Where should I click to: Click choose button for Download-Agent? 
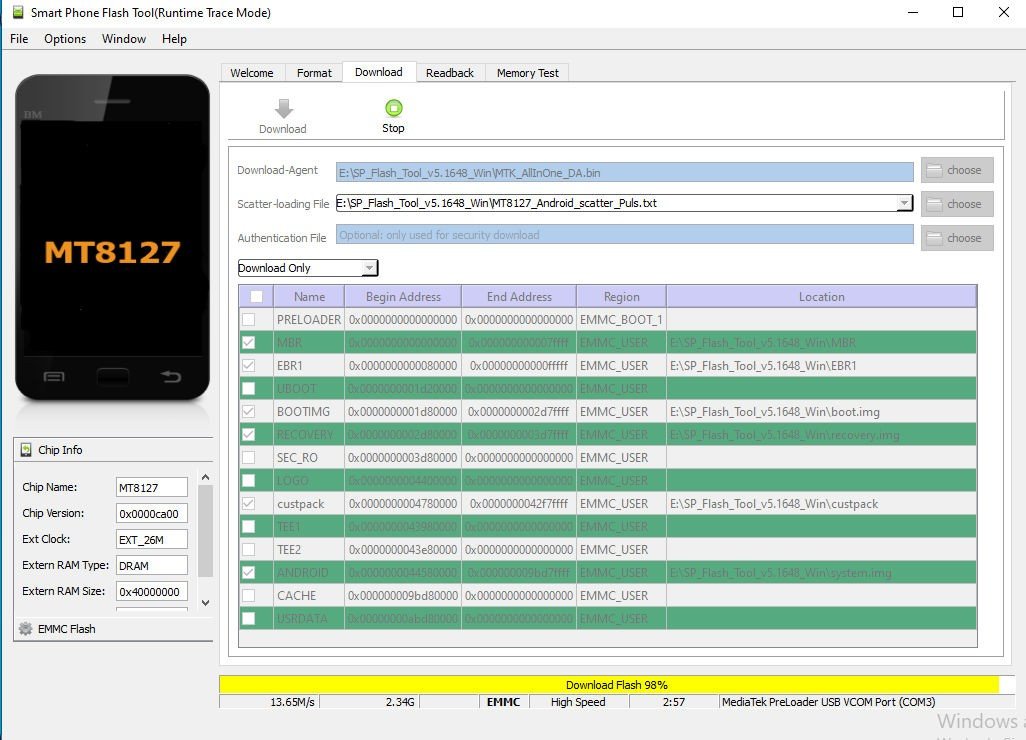(957, 170)
